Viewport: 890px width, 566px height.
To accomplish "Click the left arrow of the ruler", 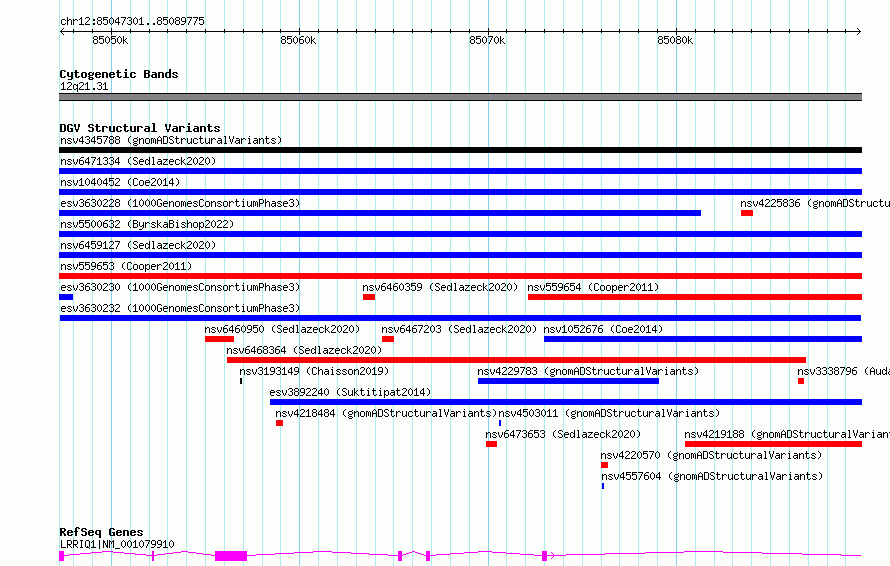I will 62,32.
